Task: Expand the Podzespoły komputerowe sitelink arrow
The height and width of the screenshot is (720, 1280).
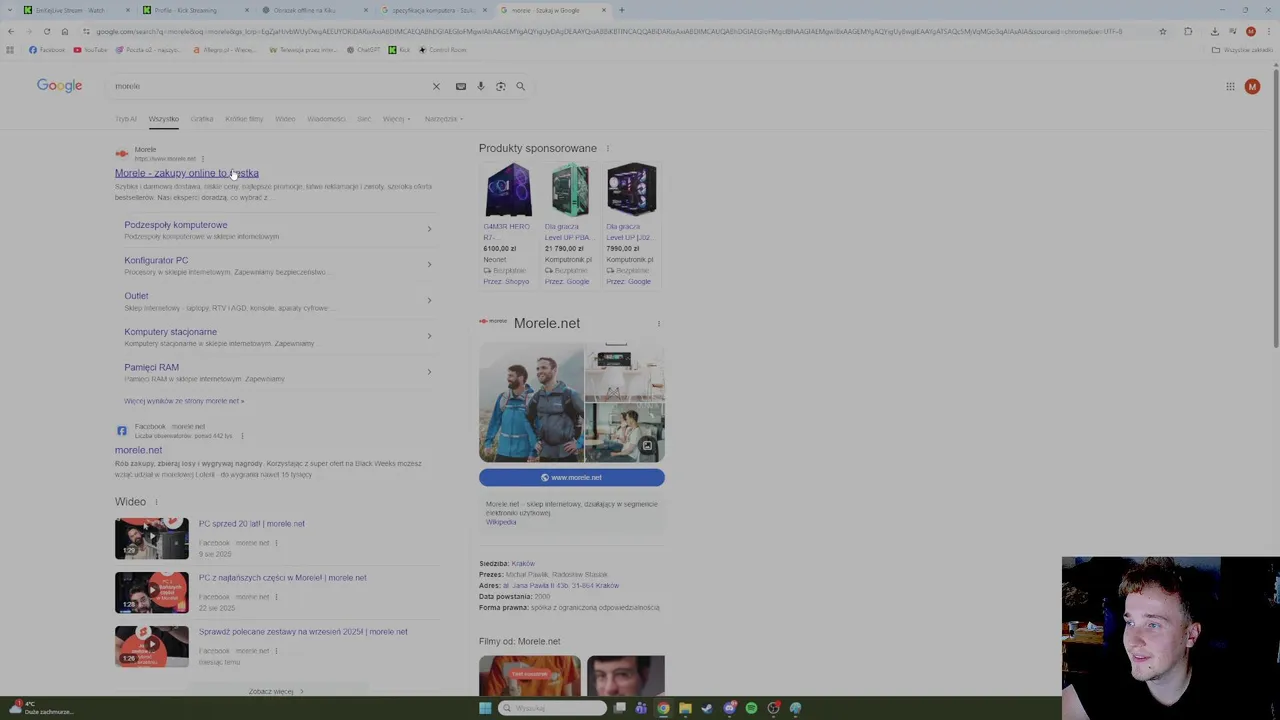Action: [x=429, y=229]
